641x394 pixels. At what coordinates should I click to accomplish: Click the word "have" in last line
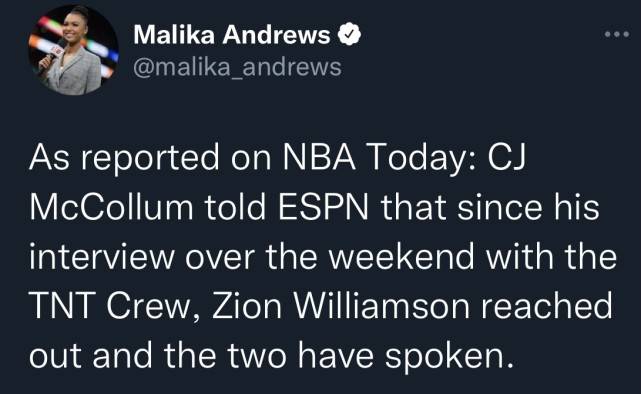pos(336,355)
